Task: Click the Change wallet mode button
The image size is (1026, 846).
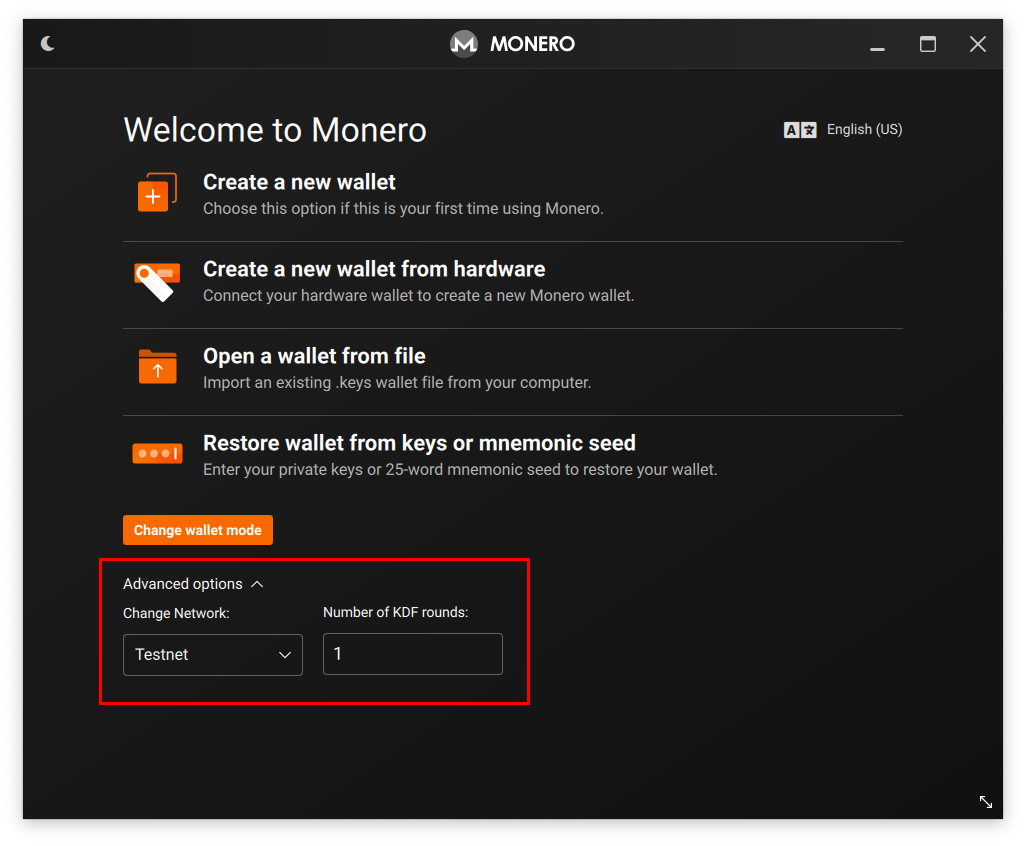Action: 198,530
